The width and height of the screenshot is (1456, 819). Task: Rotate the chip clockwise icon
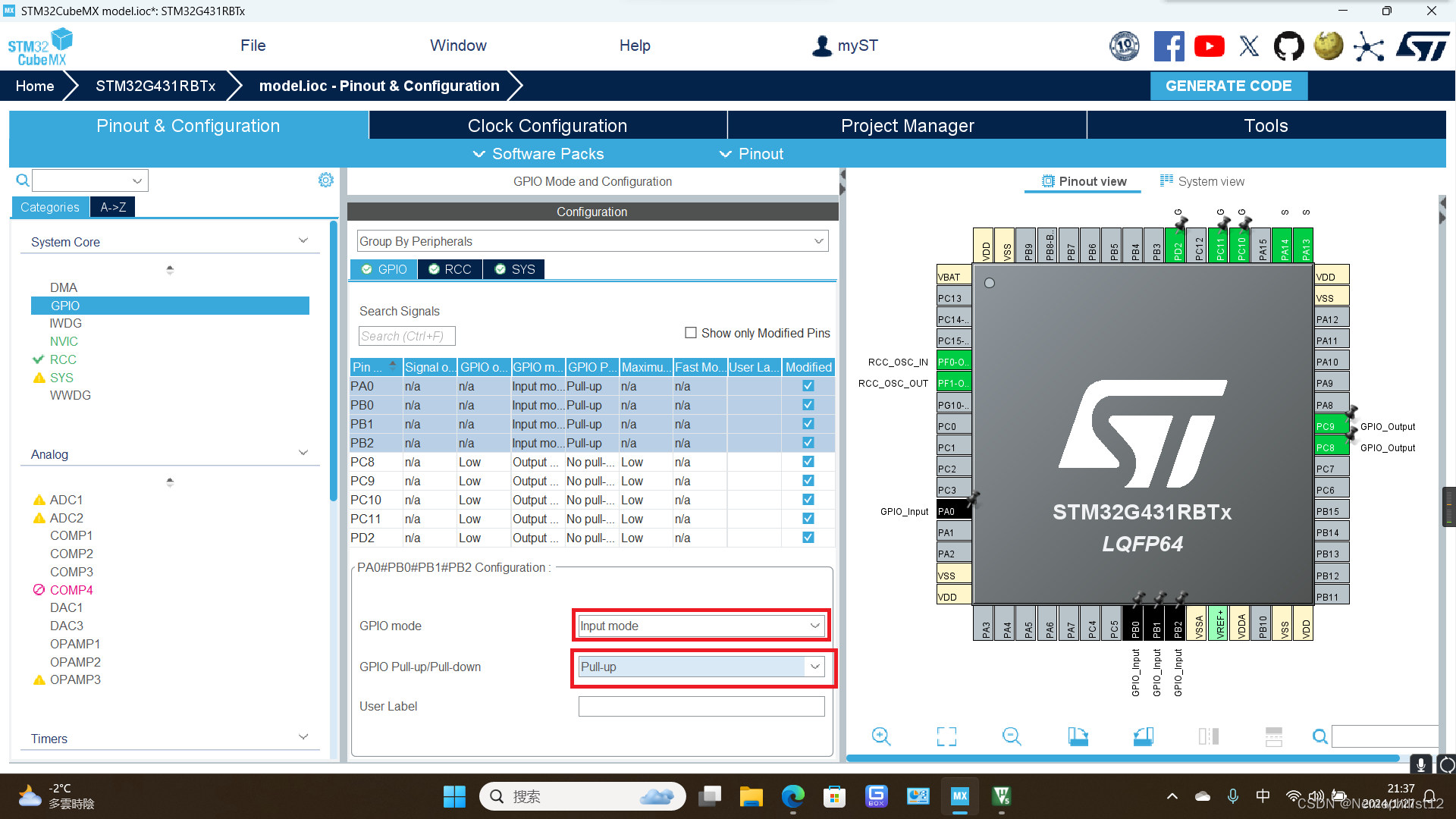pos(1078,736)
